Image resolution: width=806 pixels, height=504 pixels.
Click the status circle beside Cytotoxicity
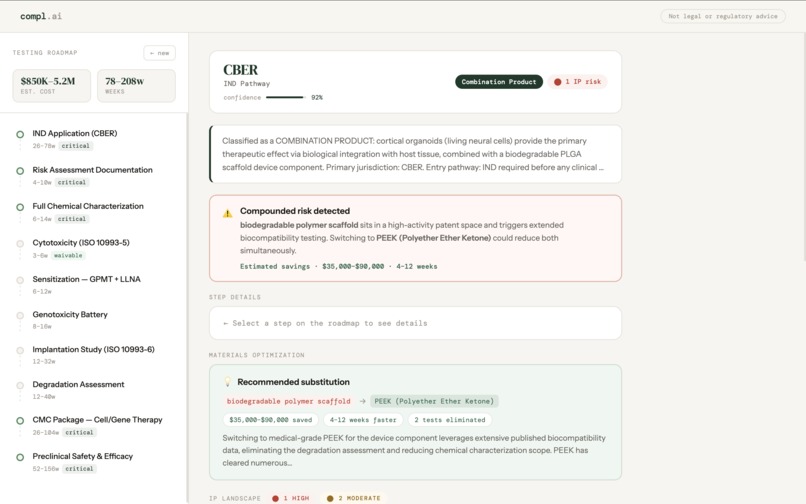coord(20,244)
